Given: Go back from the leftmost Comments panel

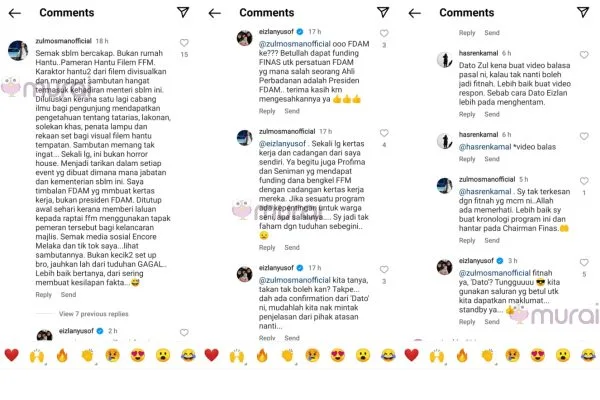Looking at the screenshot, I should [x=15, y=12].
